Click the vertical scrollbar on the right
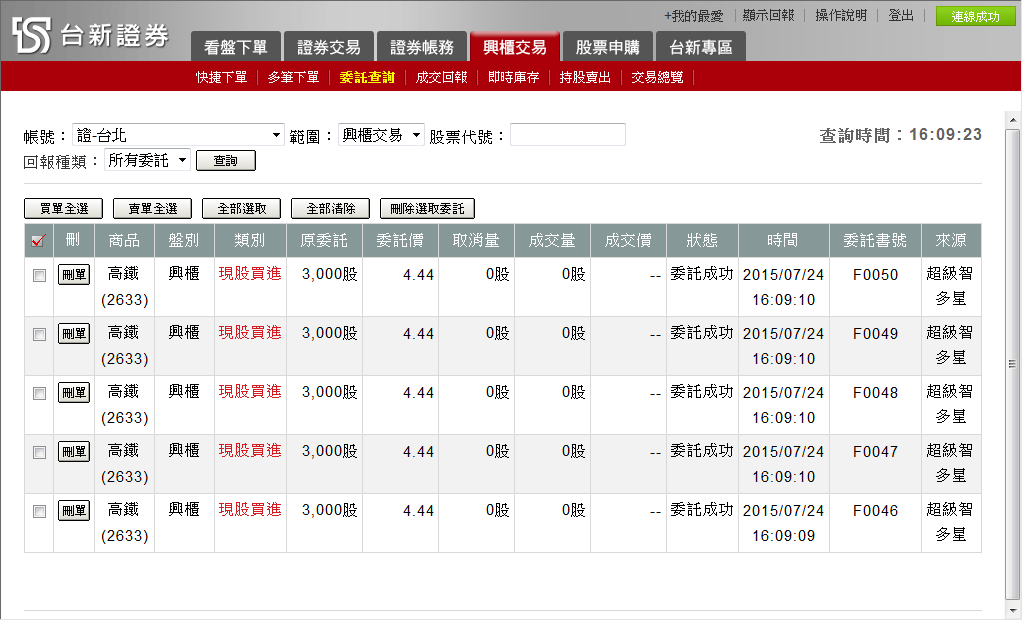 tap(1012, 363)
